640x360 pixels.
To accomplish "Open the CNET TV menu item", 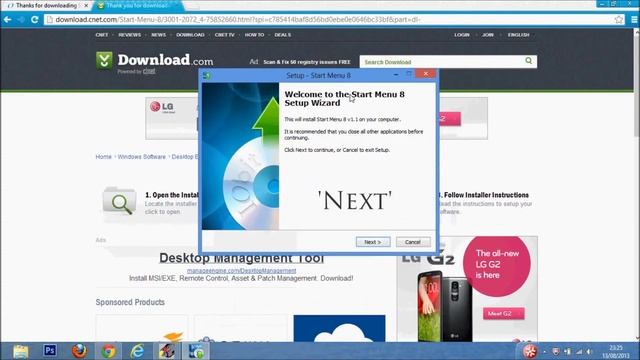I will [224, 35].
